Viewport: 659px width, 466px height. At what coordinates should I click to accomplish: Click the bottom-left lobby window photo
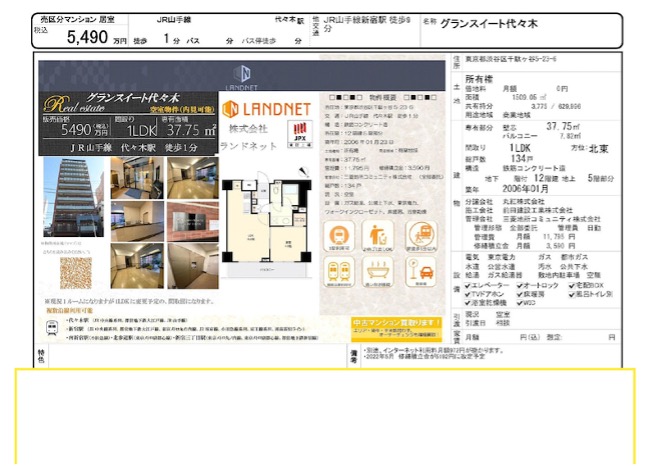[137, 266]
